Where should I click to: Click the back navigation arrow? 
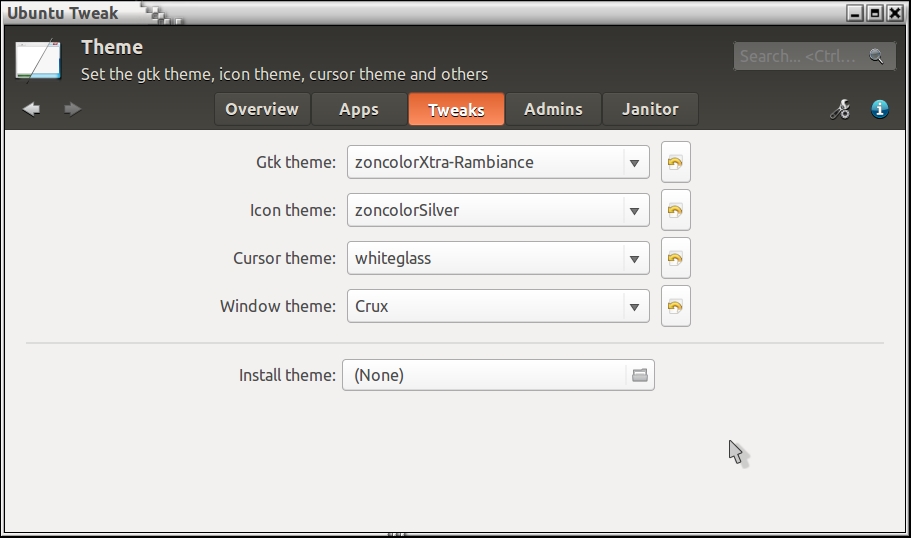click(x=31, y=109)
